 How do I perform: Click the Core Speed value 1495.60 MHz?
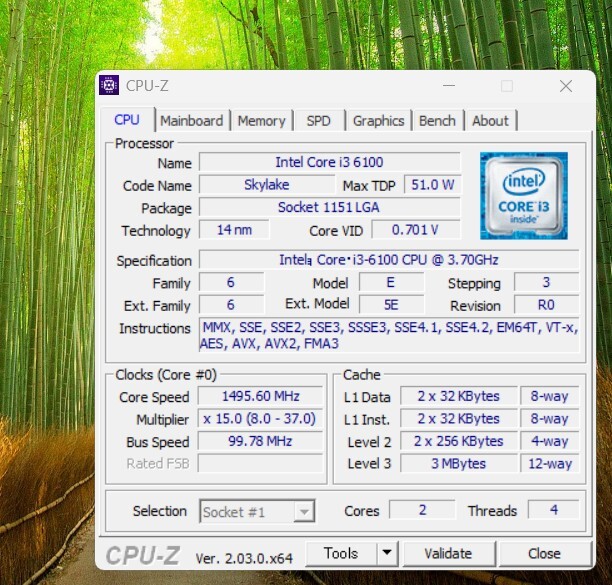pyautogui.click(x=260, y=396)
